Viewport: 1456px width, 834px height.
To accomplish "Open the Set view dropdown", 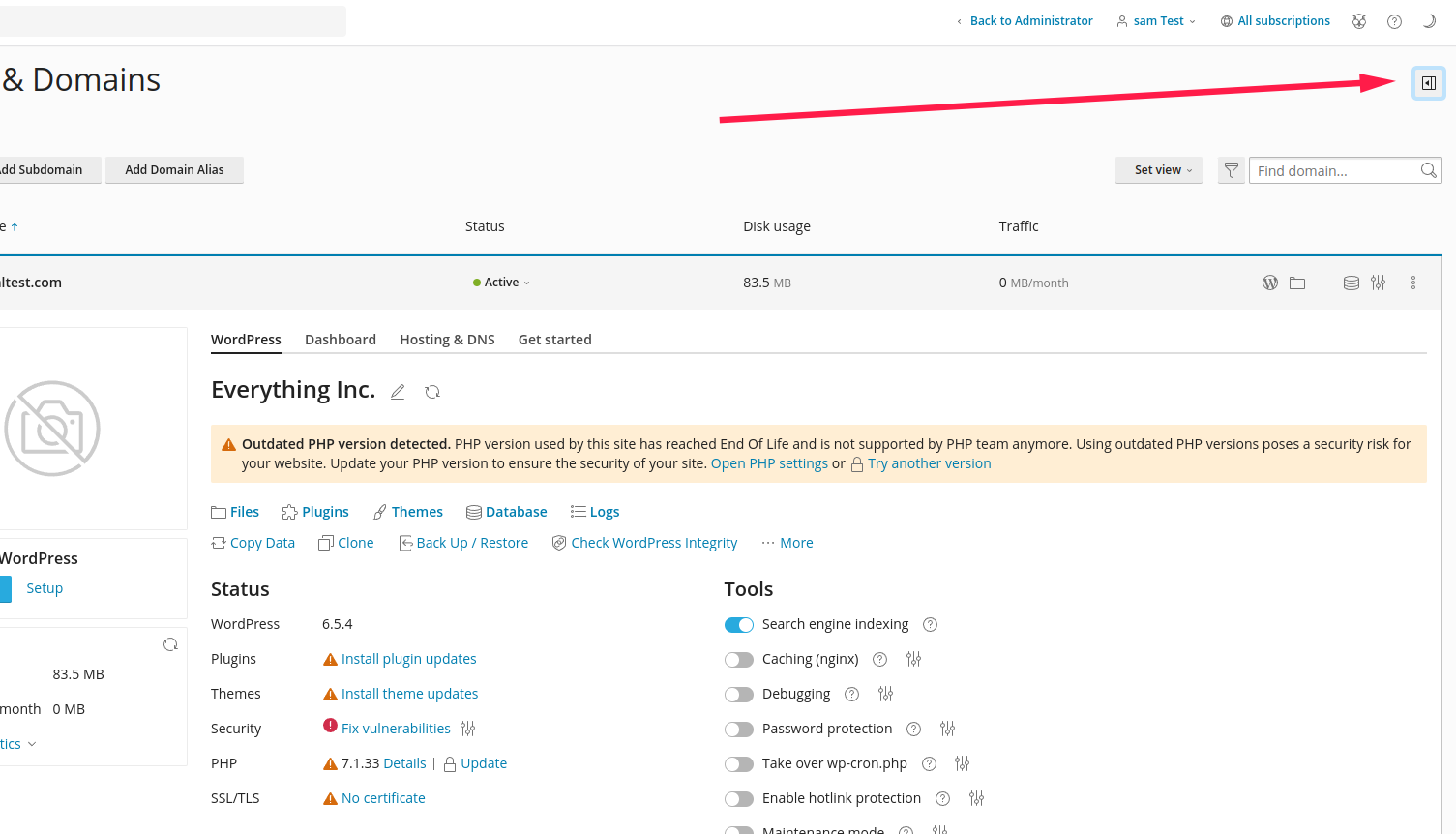I will 1159,170.
